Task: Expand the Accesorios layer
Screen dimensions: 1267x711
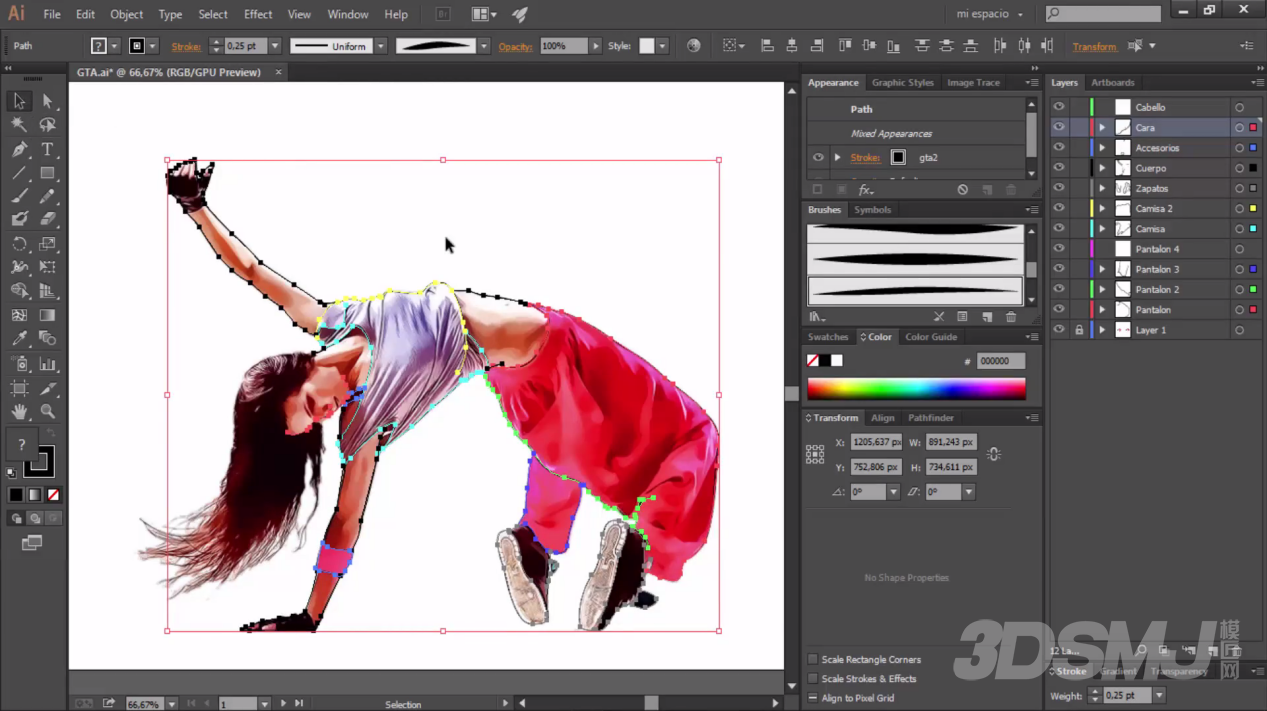Action: pyautogui.click(x=1102, y=148)
